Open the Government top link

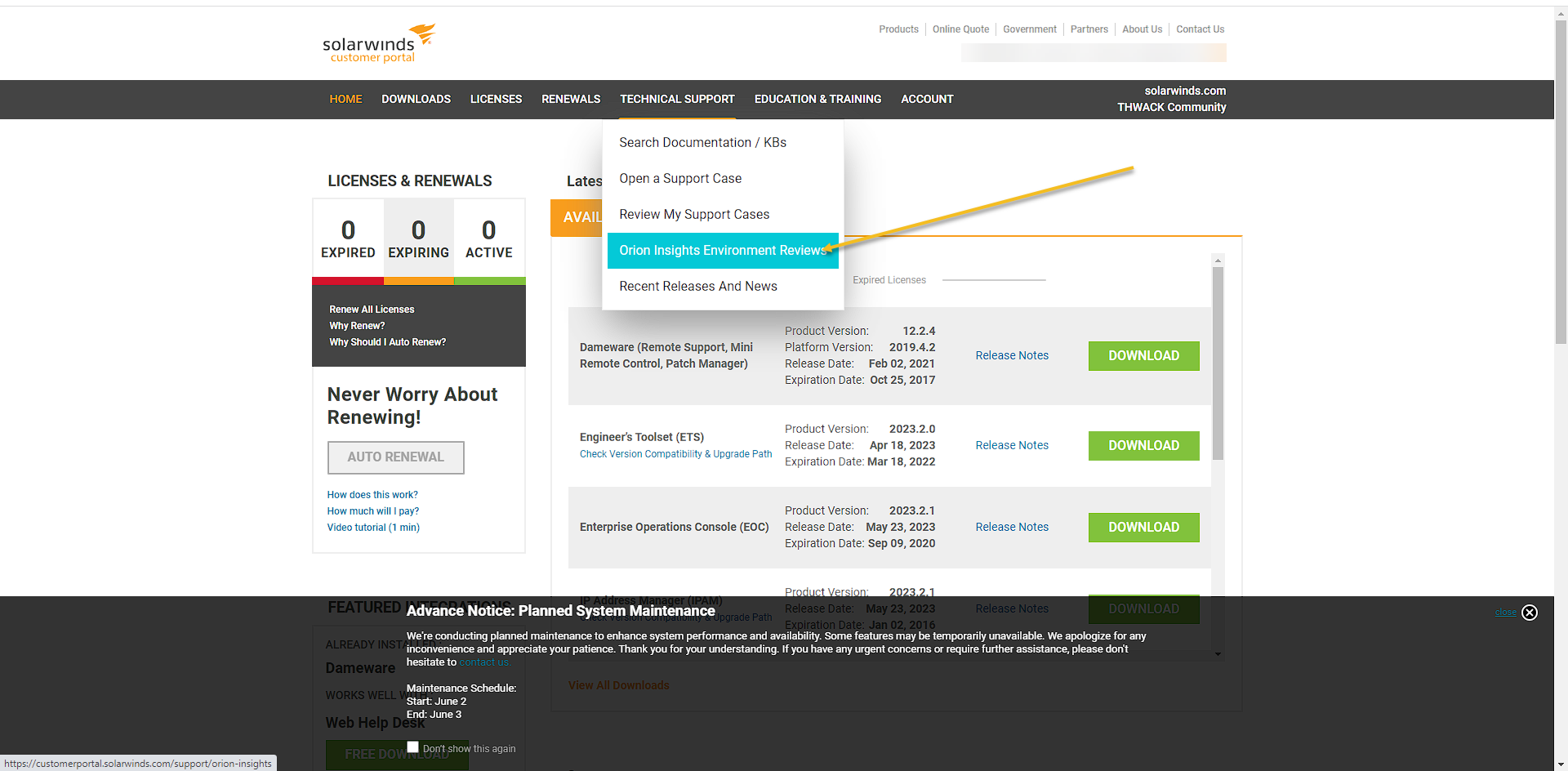click(x=1030, y=29)
